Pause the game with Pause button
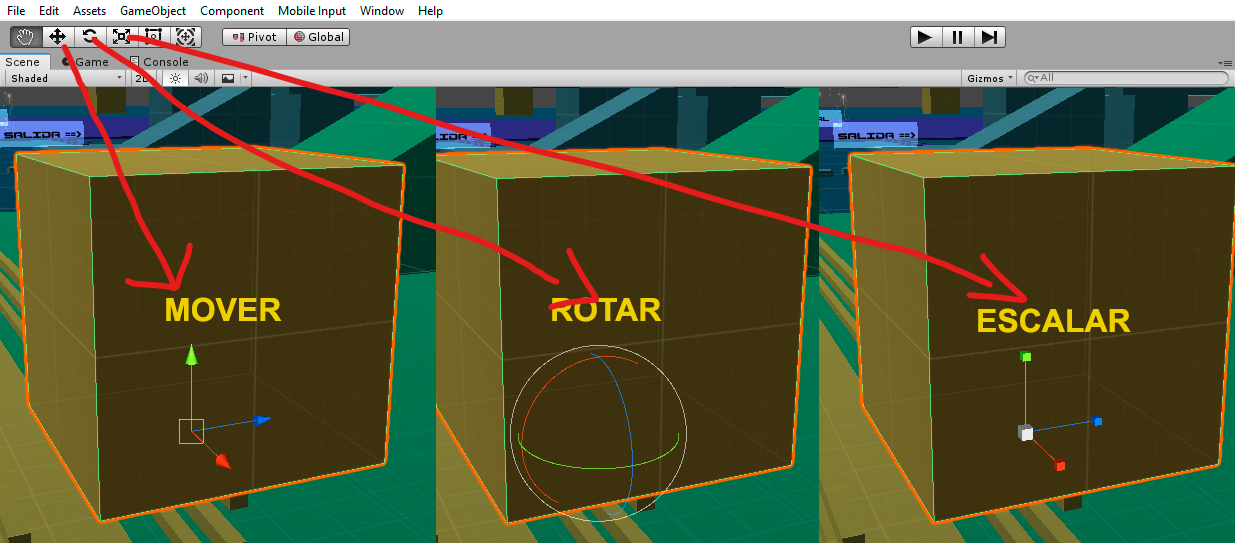 coord(957,37)
